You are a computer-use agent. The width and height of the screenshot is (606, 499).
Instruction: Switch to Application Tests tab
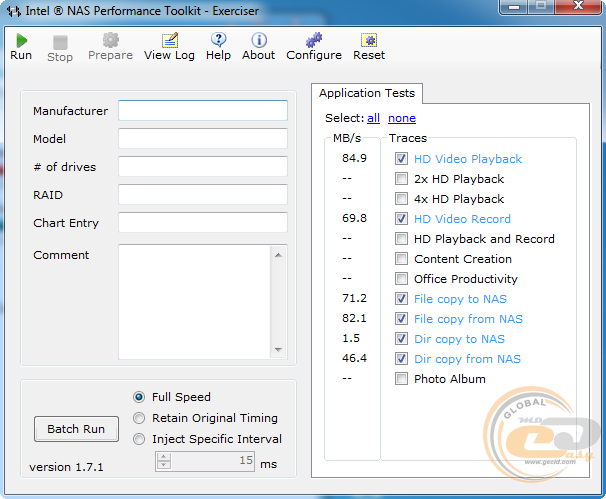(367, 93)
